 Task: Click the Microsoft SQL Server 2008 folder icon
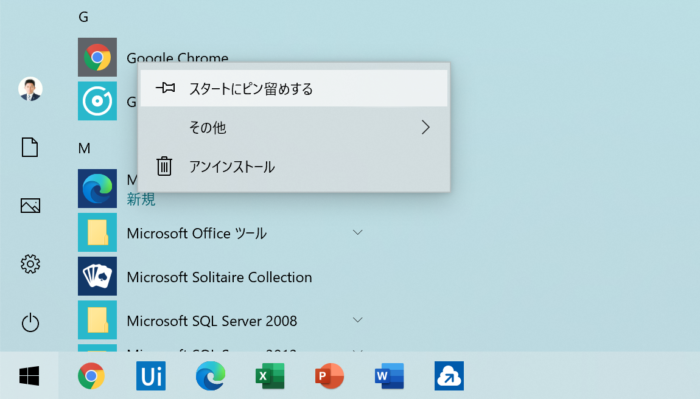[x=97, y=320]
